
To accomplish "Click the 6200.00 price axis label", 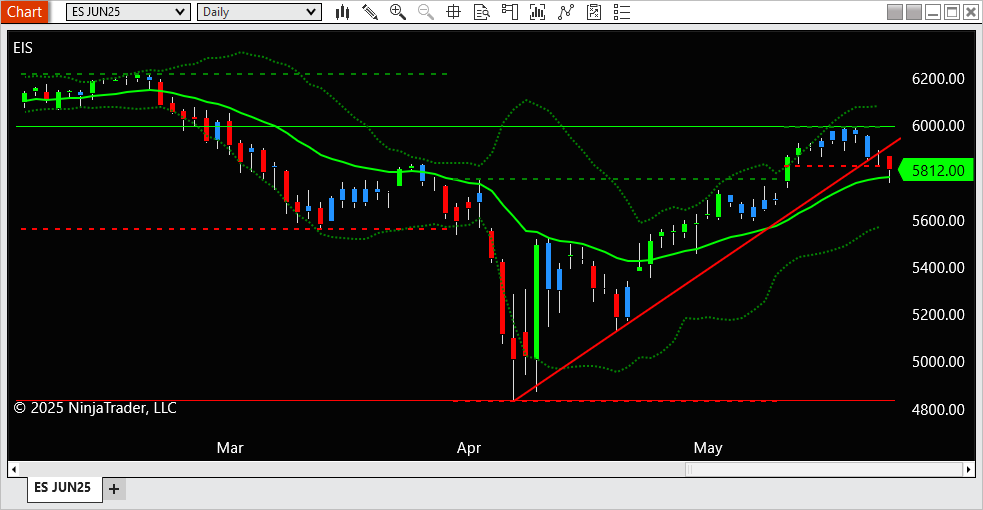I will pyautogui.click(x=938, y=79).
